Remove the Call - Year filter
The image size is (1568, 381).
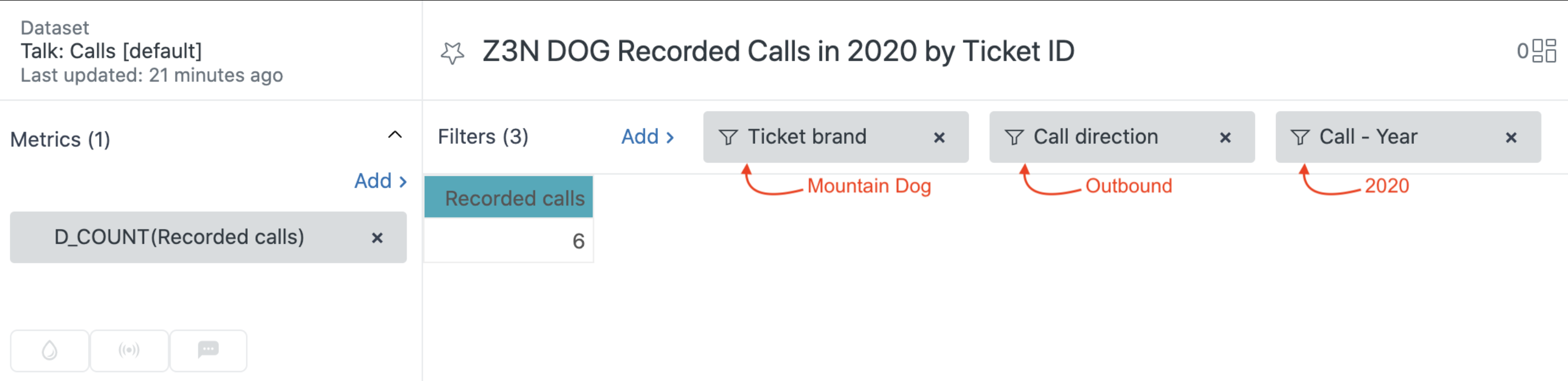coord(1511,138)
